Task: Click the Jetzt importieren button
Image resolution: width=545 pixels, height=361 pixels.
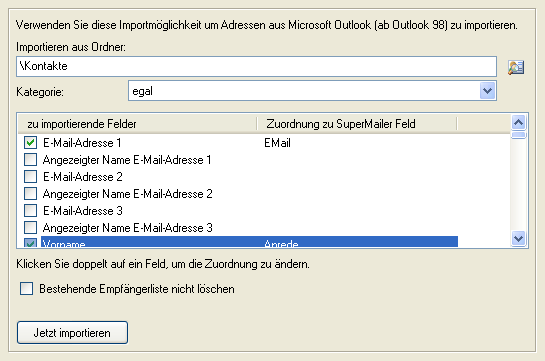Action: [x=72, y=333]
